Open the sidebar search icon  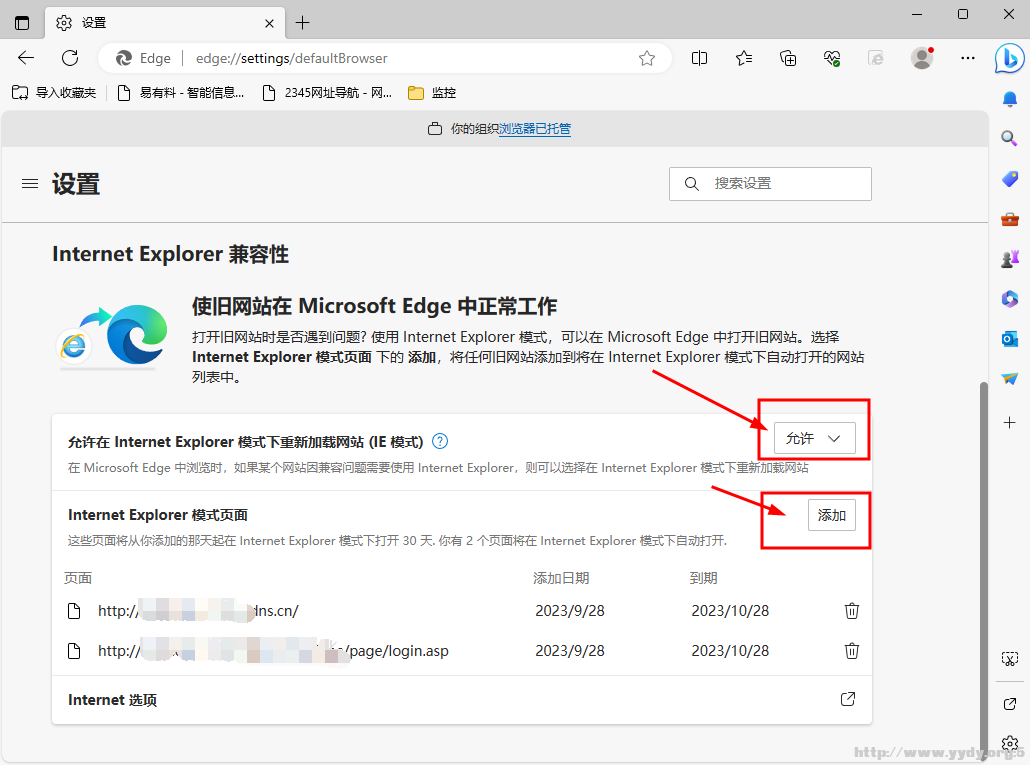(1010, 138)
